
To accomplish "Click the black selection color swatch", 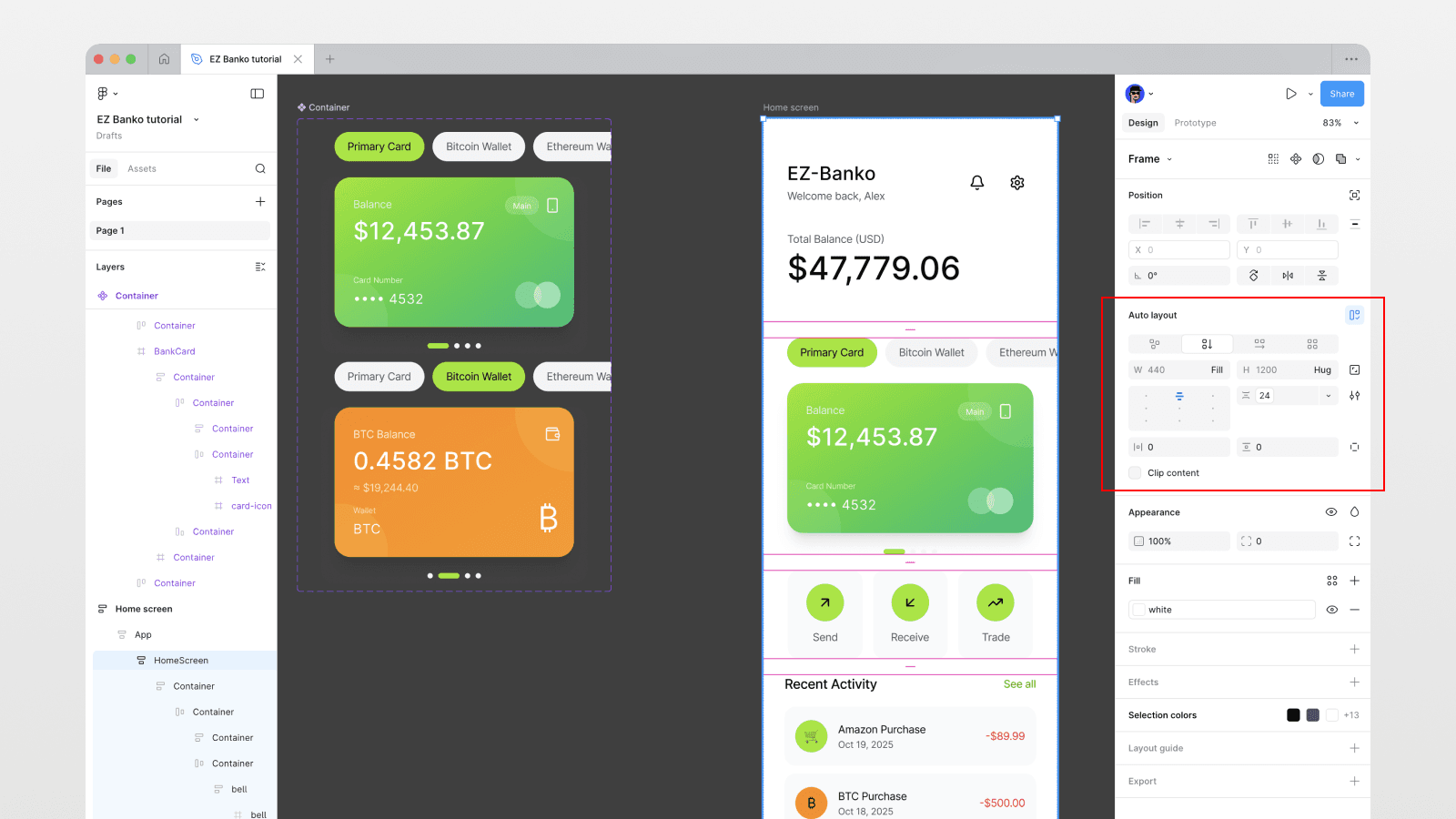I will (x=1293, y=715).
